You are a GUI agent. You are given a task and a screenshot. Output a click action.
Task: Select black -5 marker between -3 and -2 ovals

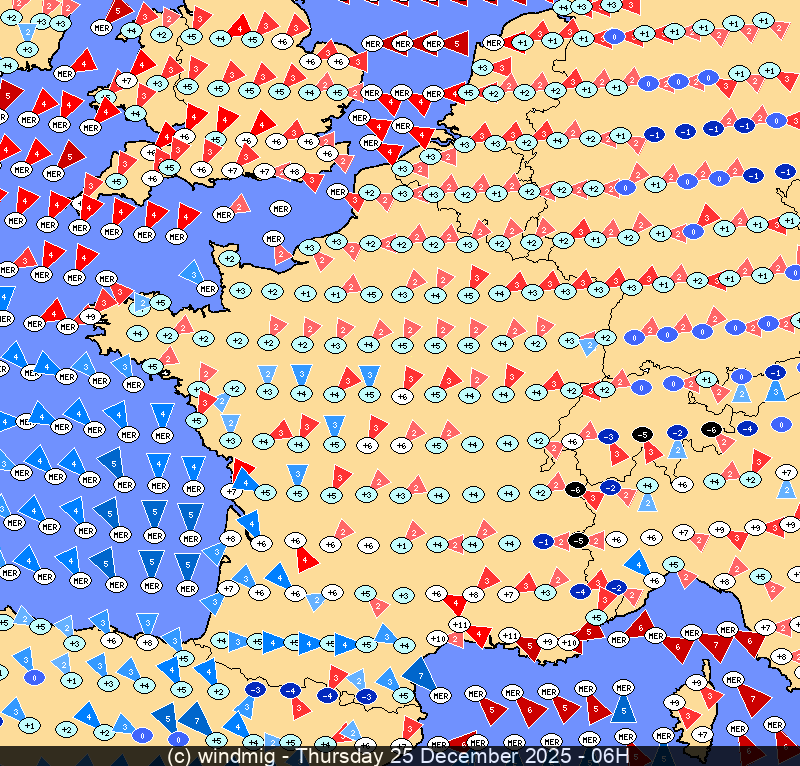tap(642, 434)
